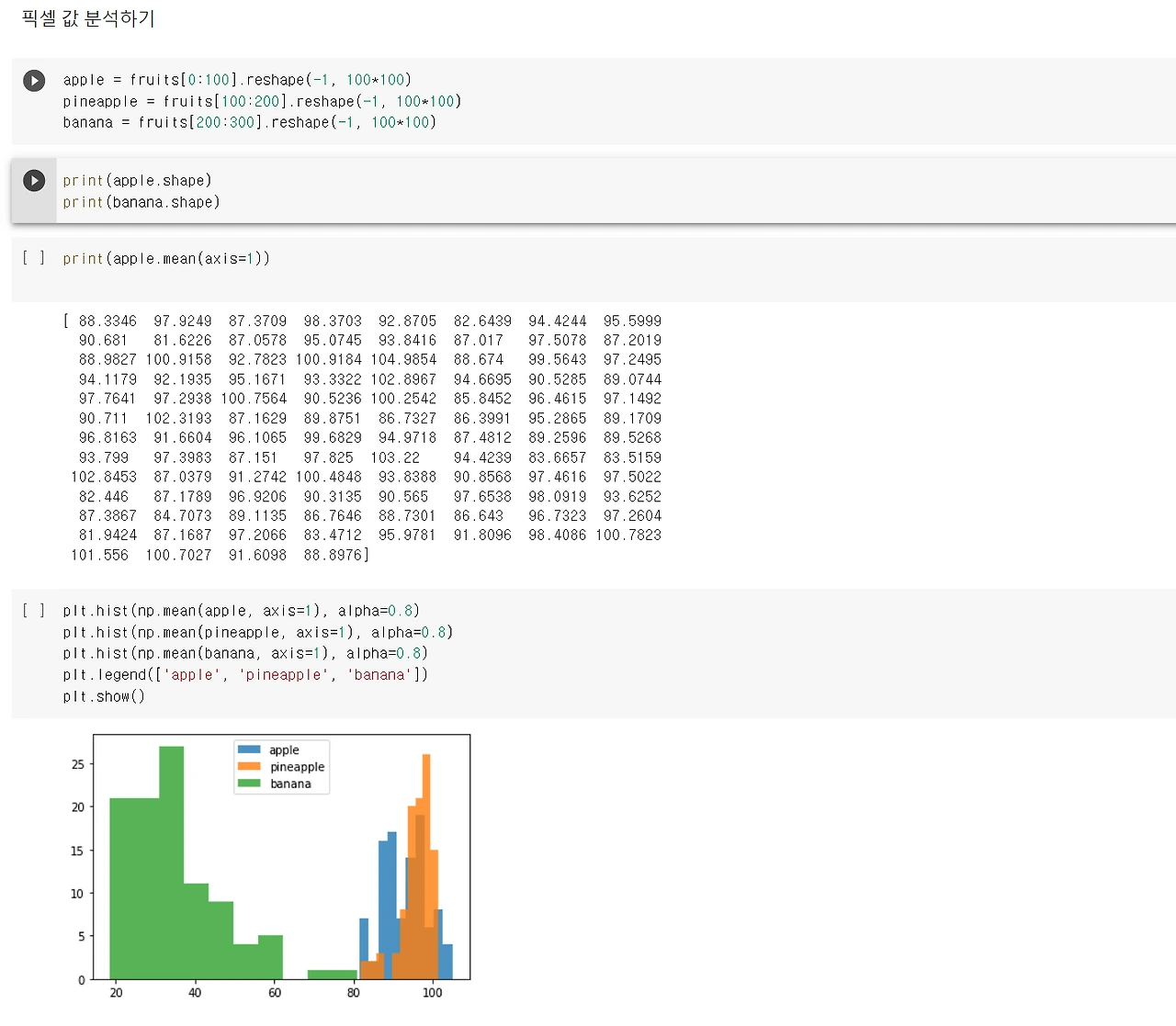The image size is (1176, 1026).
Task: Click the last output value 88.8976]
Action: [336, 555]
